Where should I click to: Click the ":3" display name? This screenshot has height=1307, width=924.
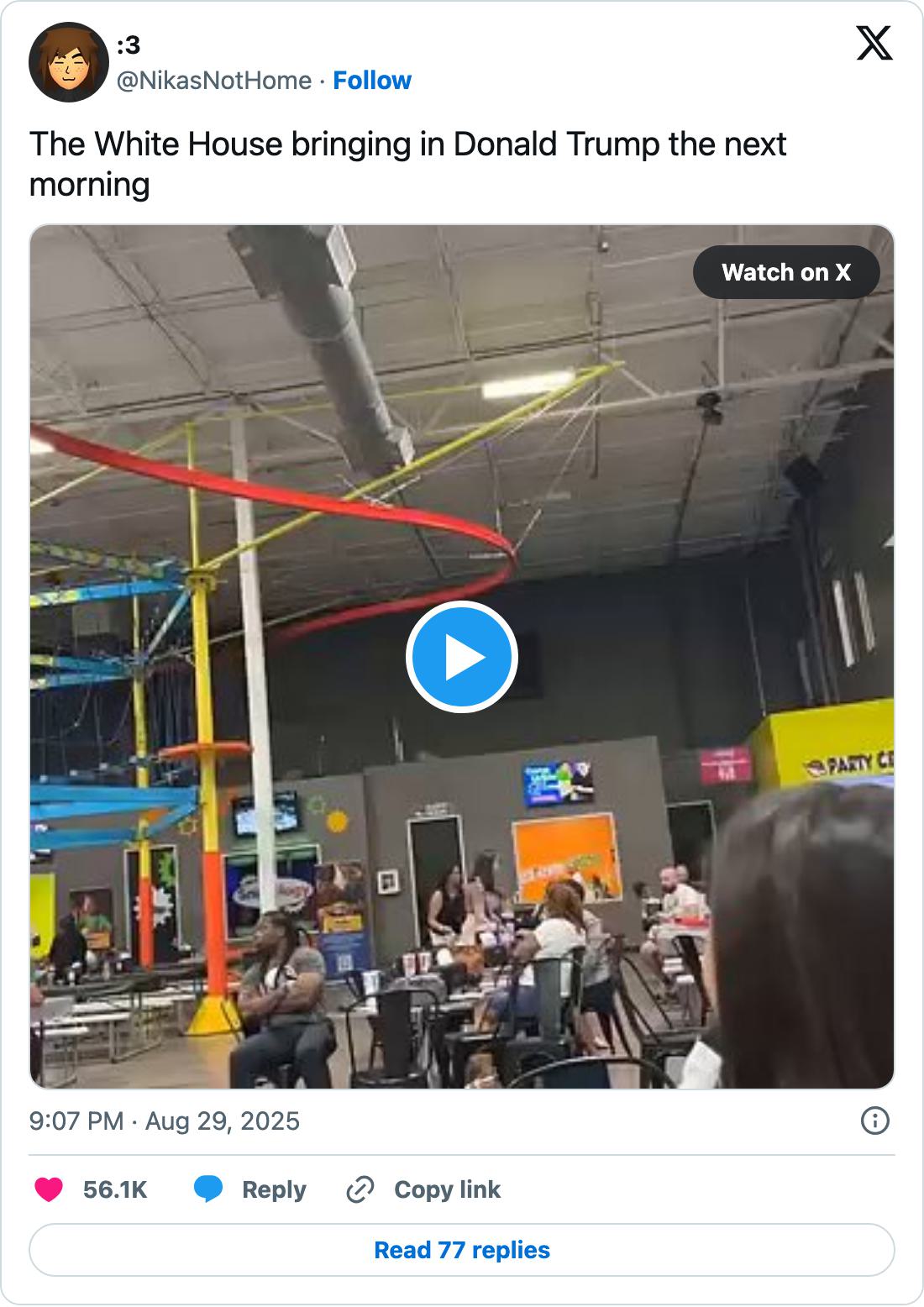click(x=129, y=47)
